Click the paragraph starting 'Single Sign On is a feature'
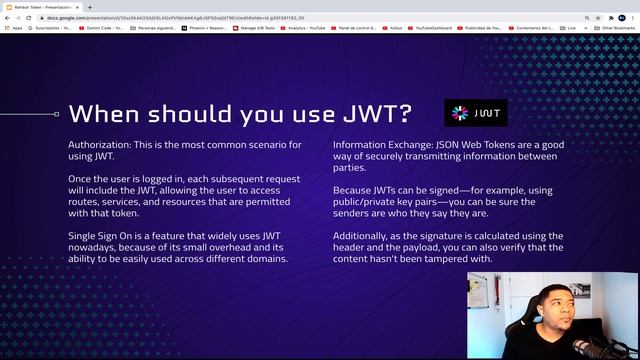640x360 pixels. [x=178, y=247]
